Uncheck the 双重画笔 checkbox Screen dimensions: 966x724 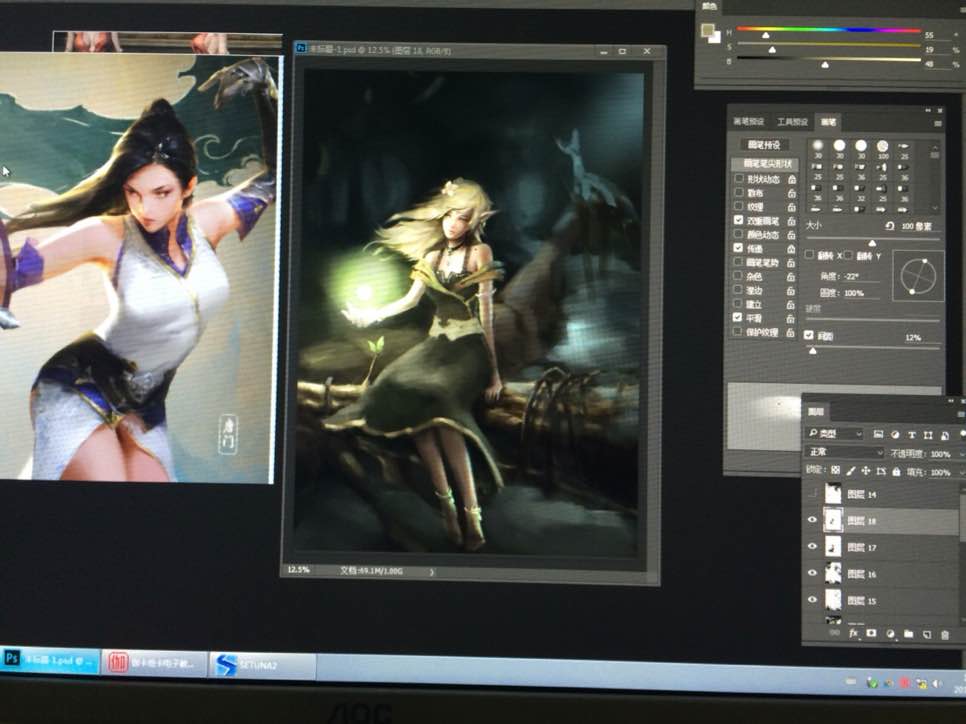click(x=738, y=220)
